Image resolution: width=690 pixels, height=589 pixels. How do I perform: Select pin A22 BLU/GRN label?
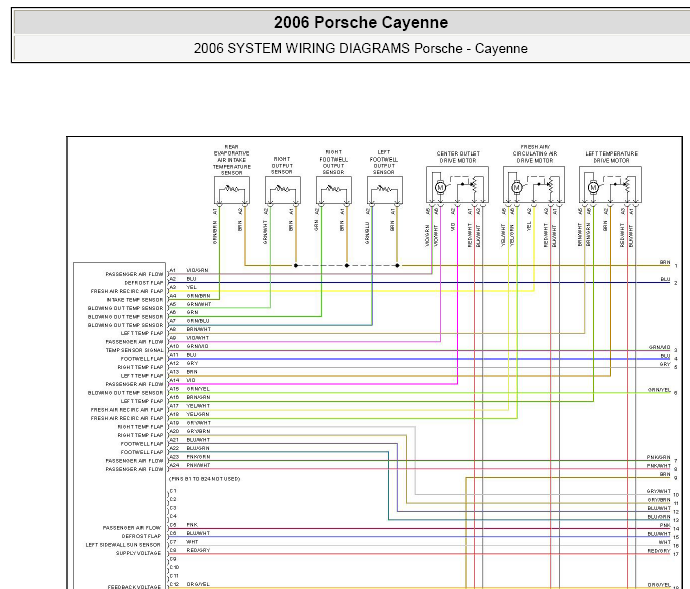[190, 448]
